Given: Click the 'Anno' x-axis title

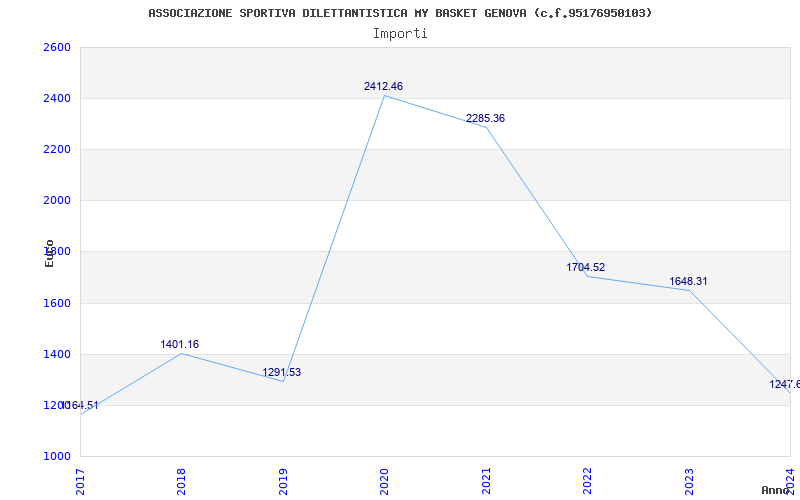Looking at the screenshot, I should pyautogui.click(x=775, y=491).
